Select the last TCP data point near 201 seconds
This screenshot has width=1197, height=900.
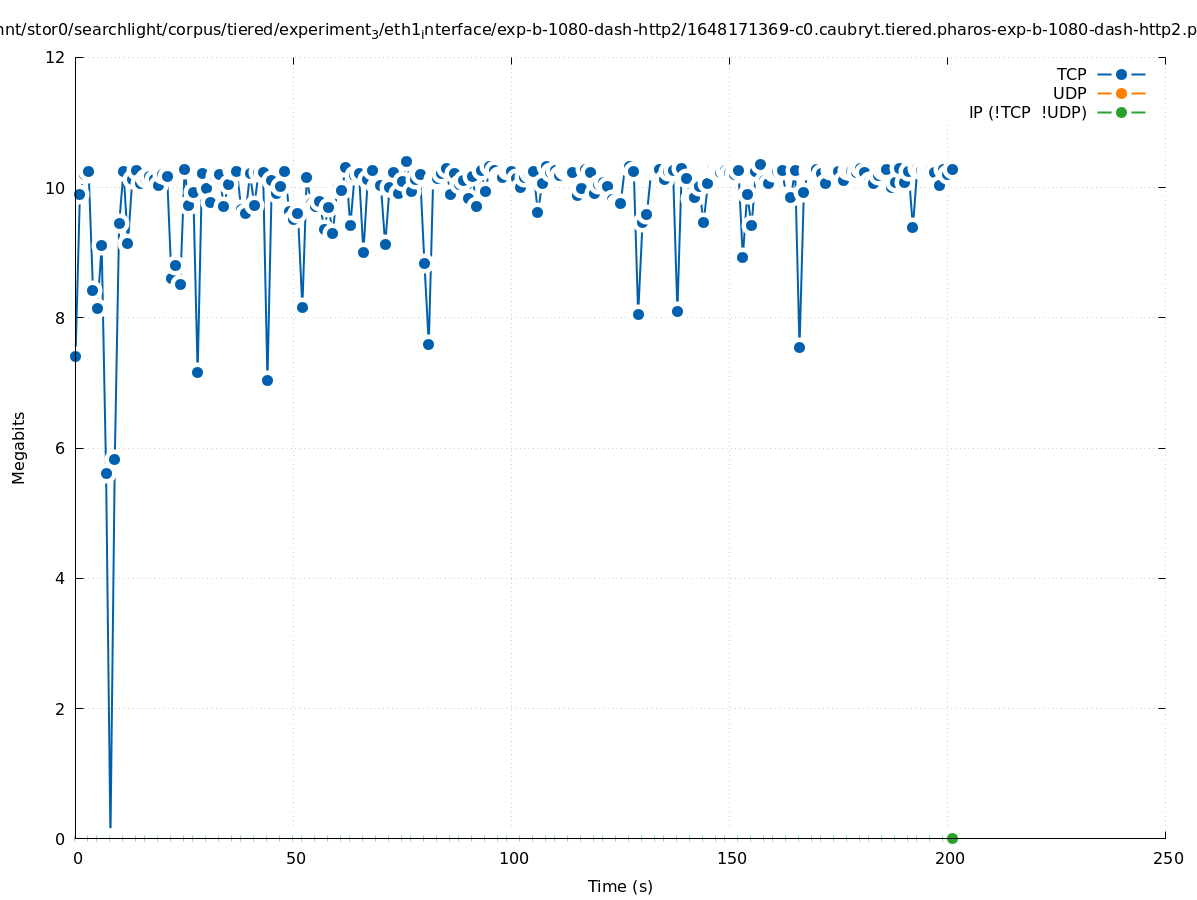(952, 169)
